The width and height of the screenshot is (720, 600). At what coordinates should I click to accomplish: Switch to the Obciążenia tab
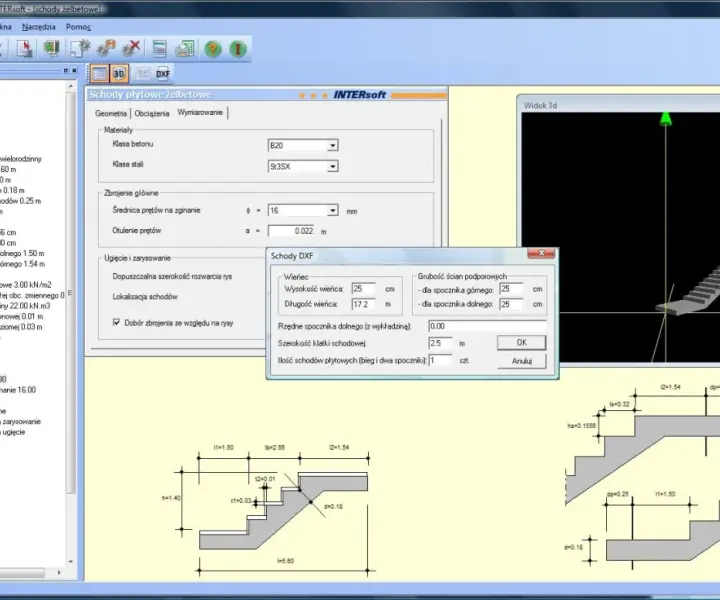click(x=152, y=113)
